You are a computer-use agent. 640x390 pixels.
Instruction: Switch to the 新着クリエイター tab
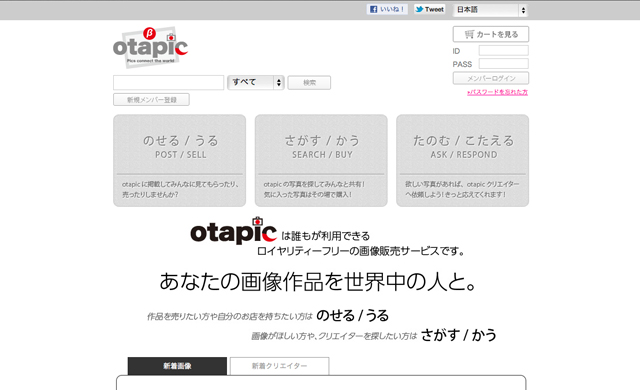click(280, 366)
